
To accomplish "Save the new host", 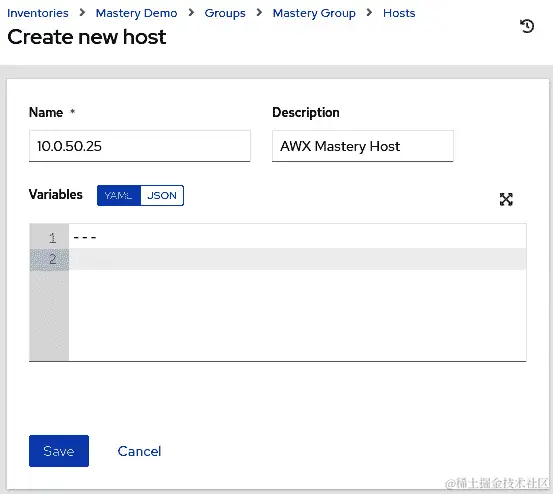I will [59, 451].
